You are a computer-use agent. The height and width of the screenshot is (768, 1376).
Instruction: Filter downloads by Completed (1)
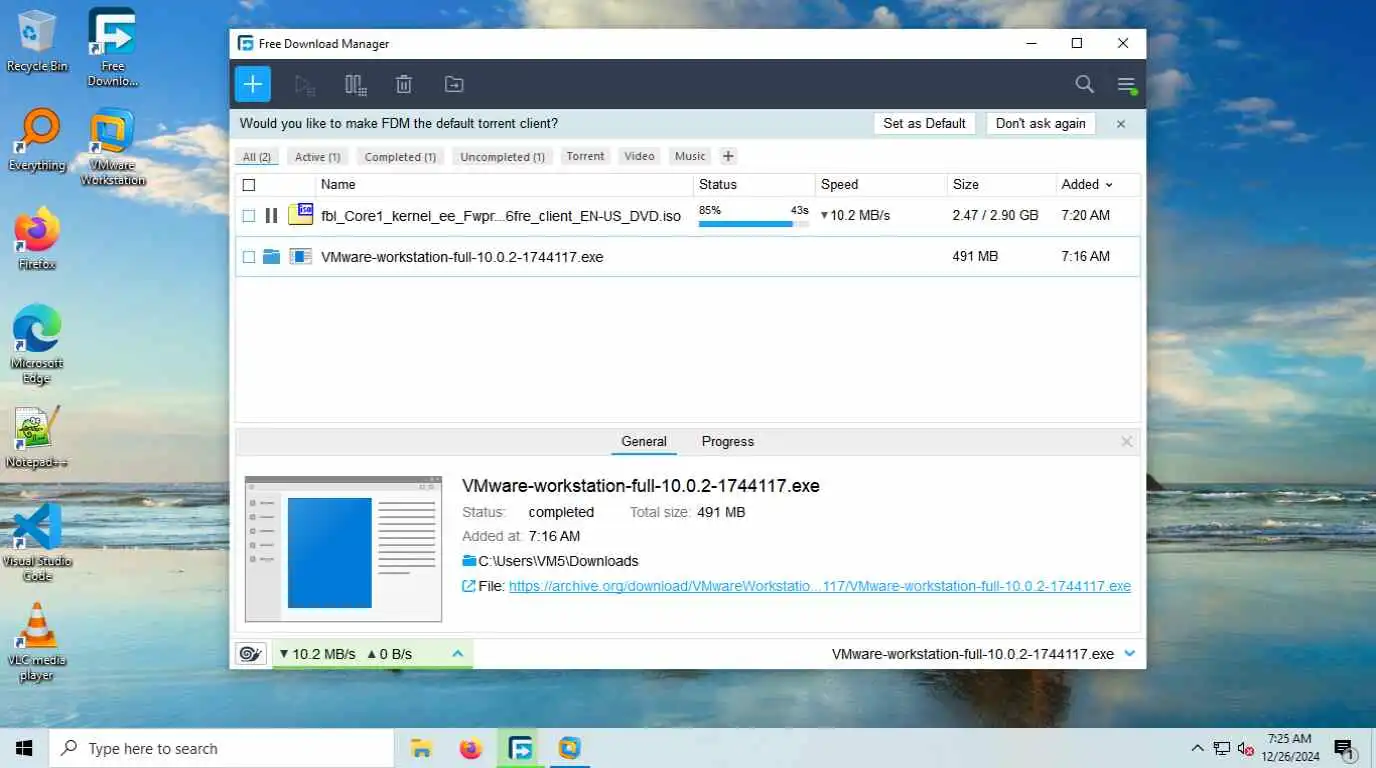(400, 157)
